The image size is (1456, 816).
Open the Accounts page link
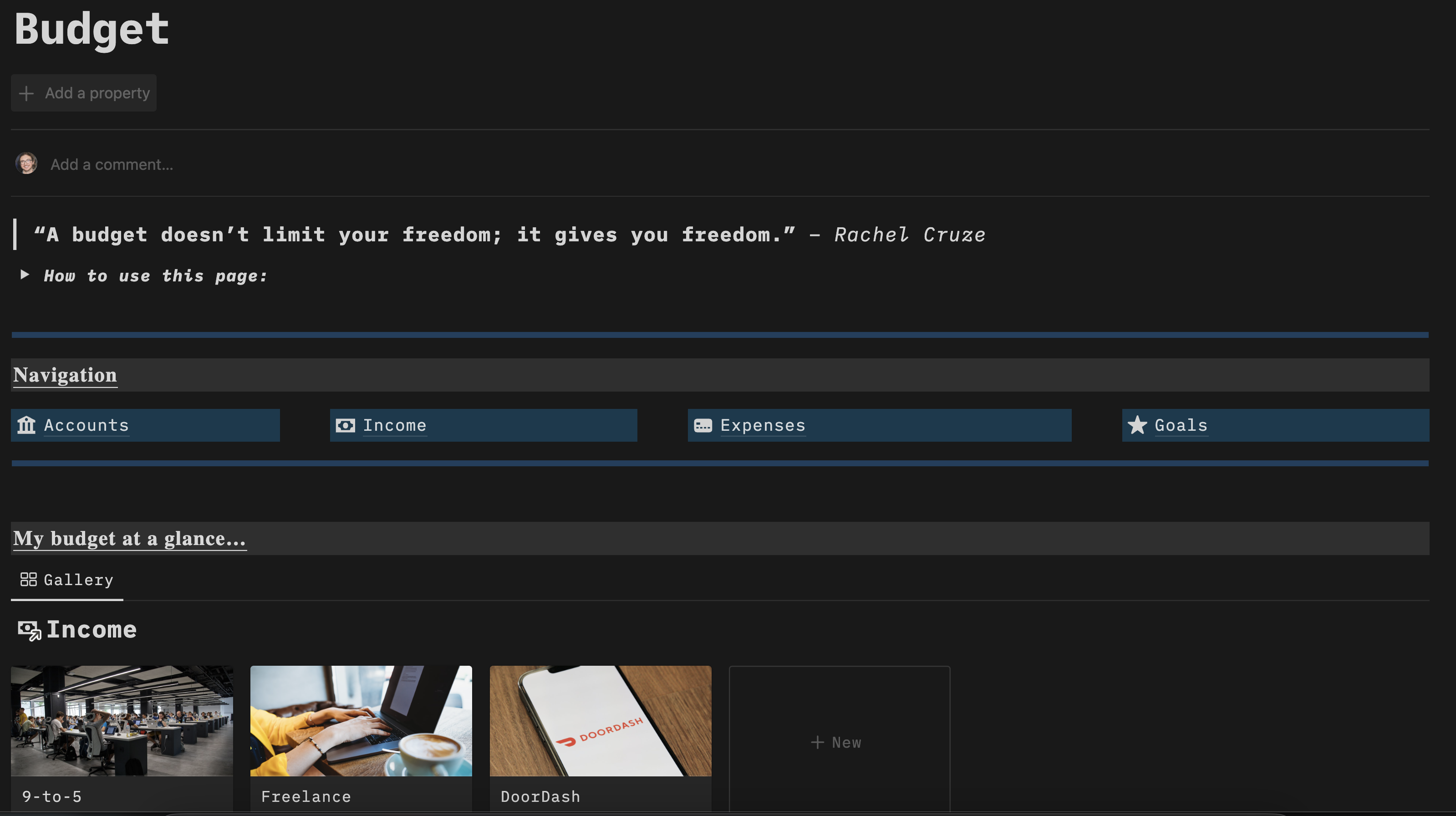click(87, 425)
